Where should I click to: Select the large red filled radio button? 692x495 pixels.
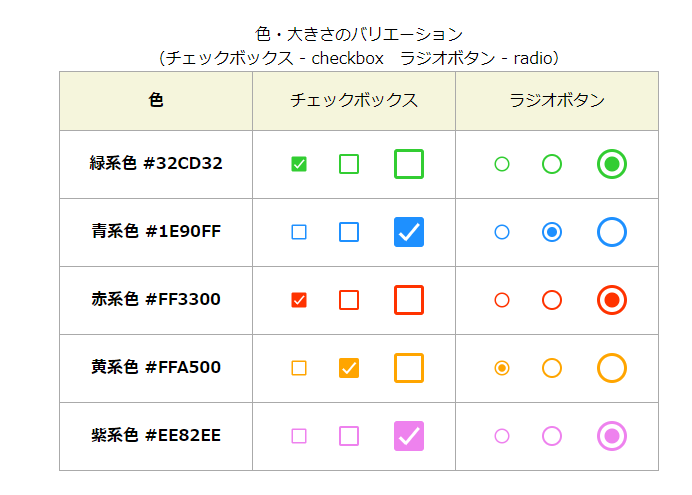612,300
